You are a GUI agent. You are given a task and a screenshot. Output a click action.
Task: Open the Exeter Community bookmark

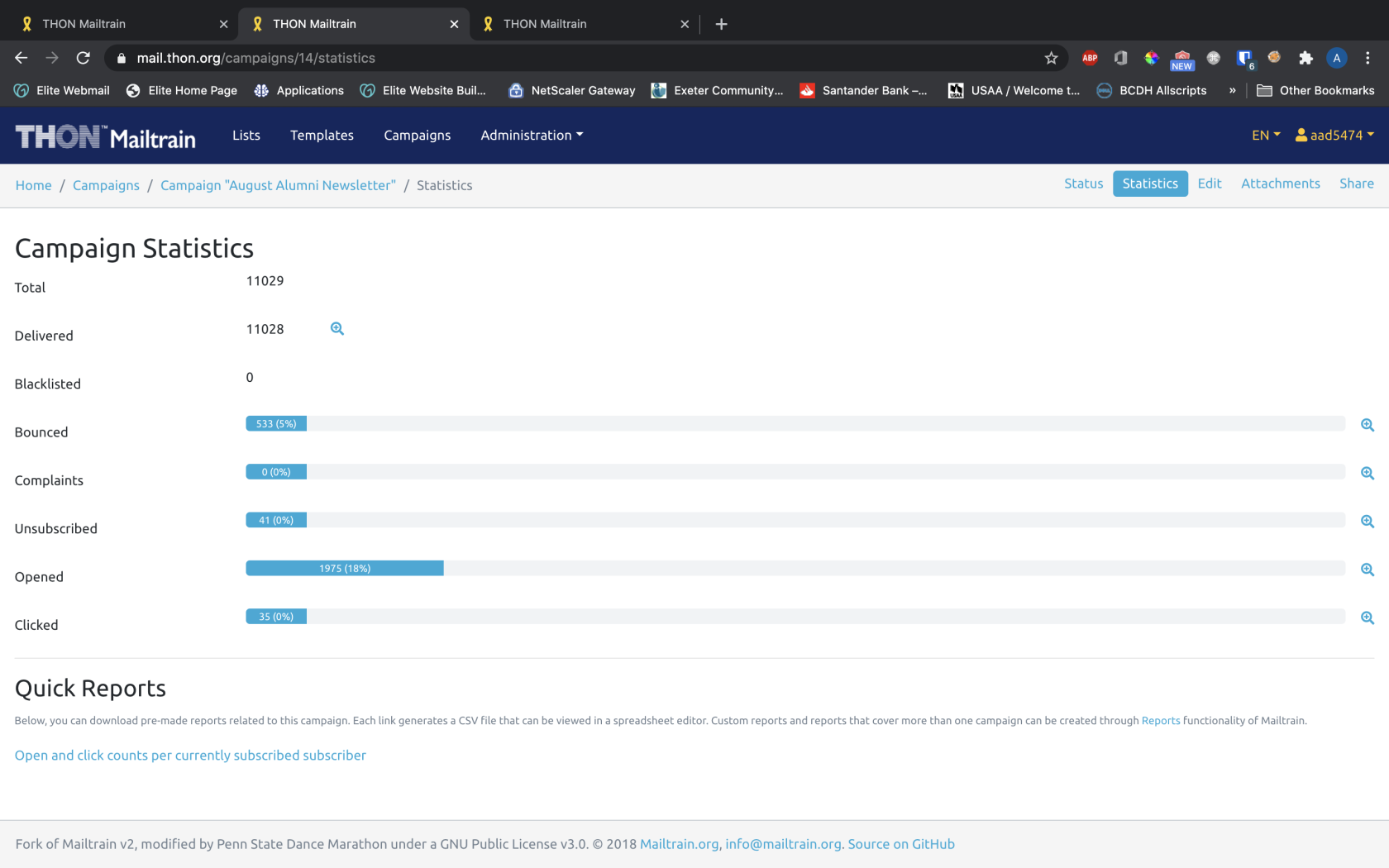718,90
